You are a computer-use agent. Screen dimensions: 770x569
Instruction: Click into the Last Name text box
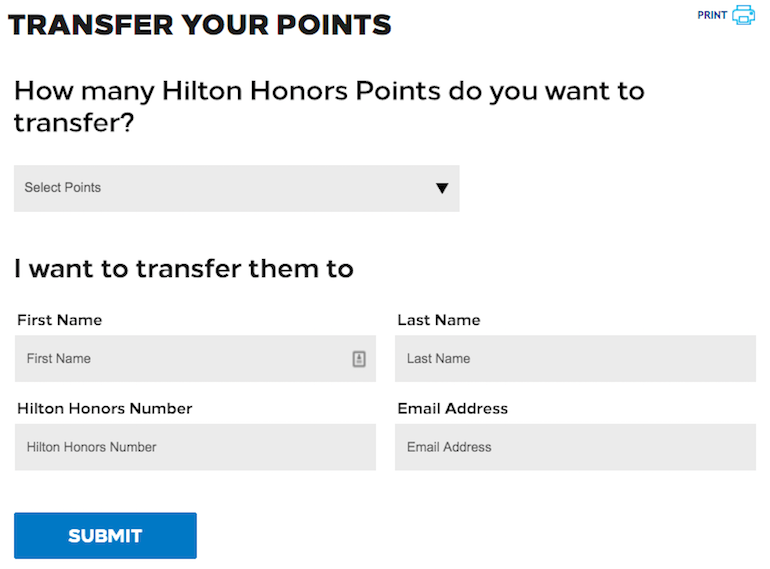pyautogui.click(x=575, y=359)
